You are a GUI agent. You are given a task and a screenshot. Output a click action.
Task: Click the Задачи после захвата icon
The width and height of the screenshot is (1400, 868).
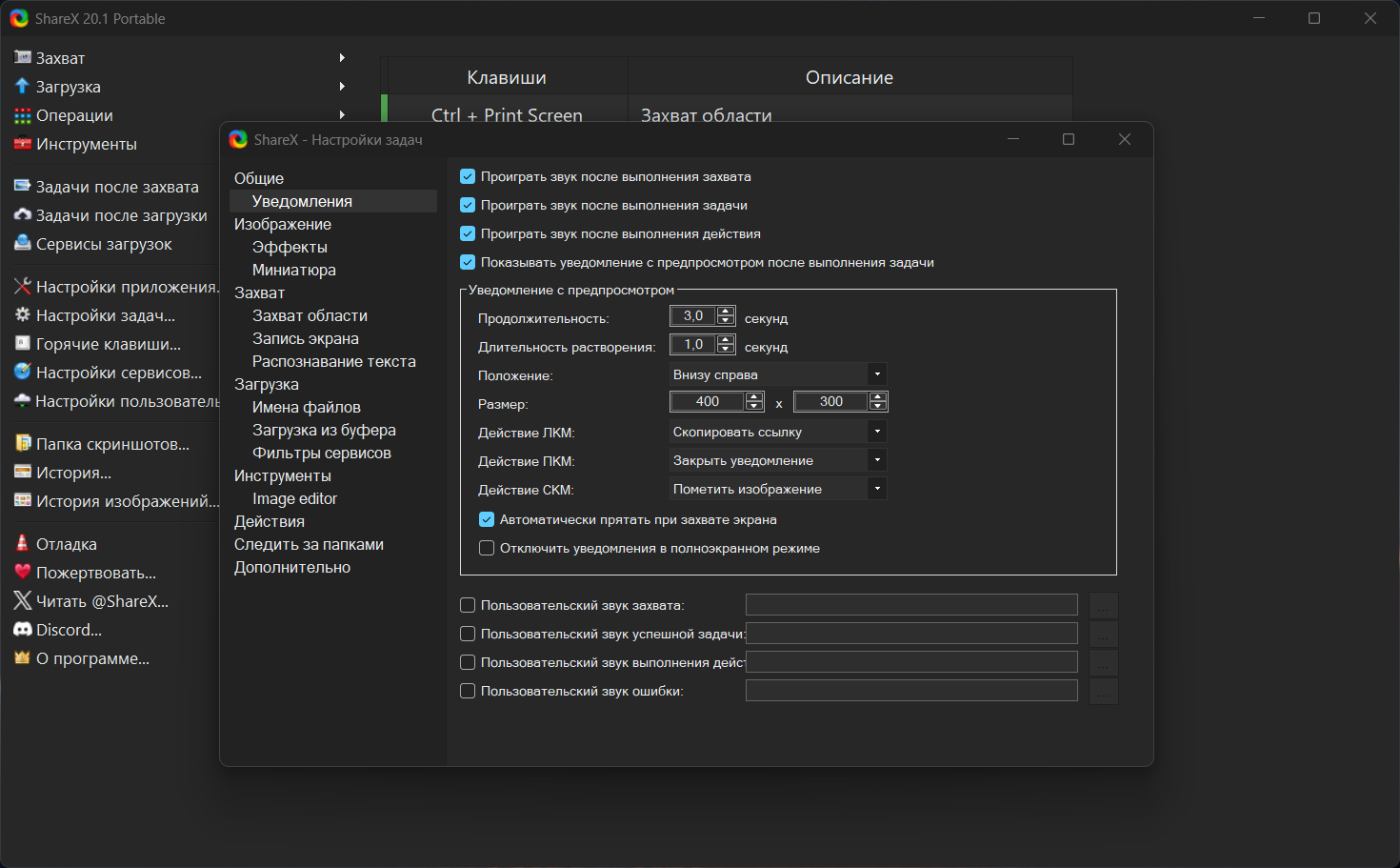23,187
